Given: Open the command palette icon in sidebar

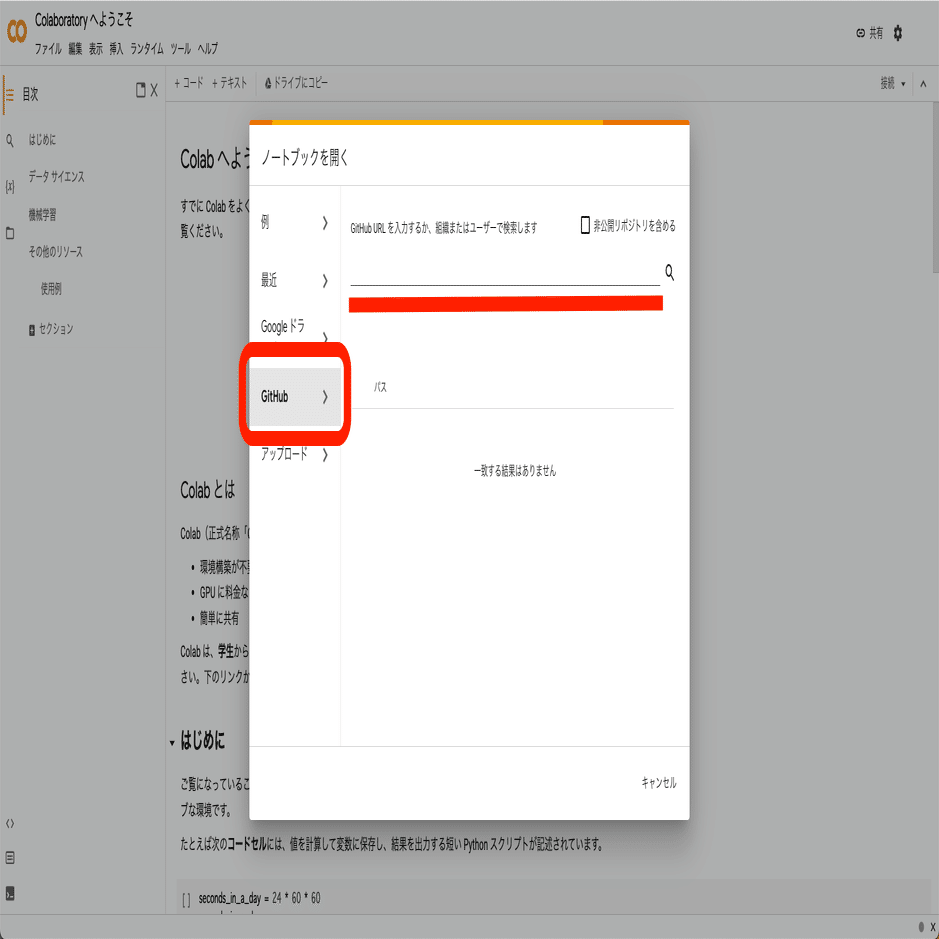Looking at the screenshot, I should (10, 858).
